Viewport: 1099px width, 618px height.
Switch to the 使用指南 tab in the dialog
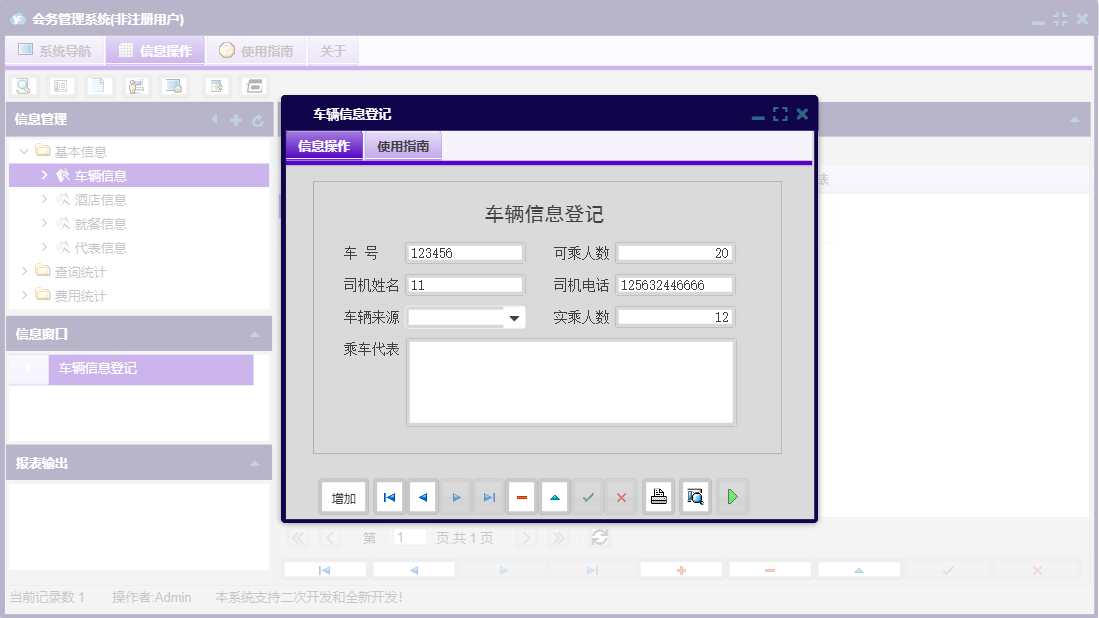[403, 144]
